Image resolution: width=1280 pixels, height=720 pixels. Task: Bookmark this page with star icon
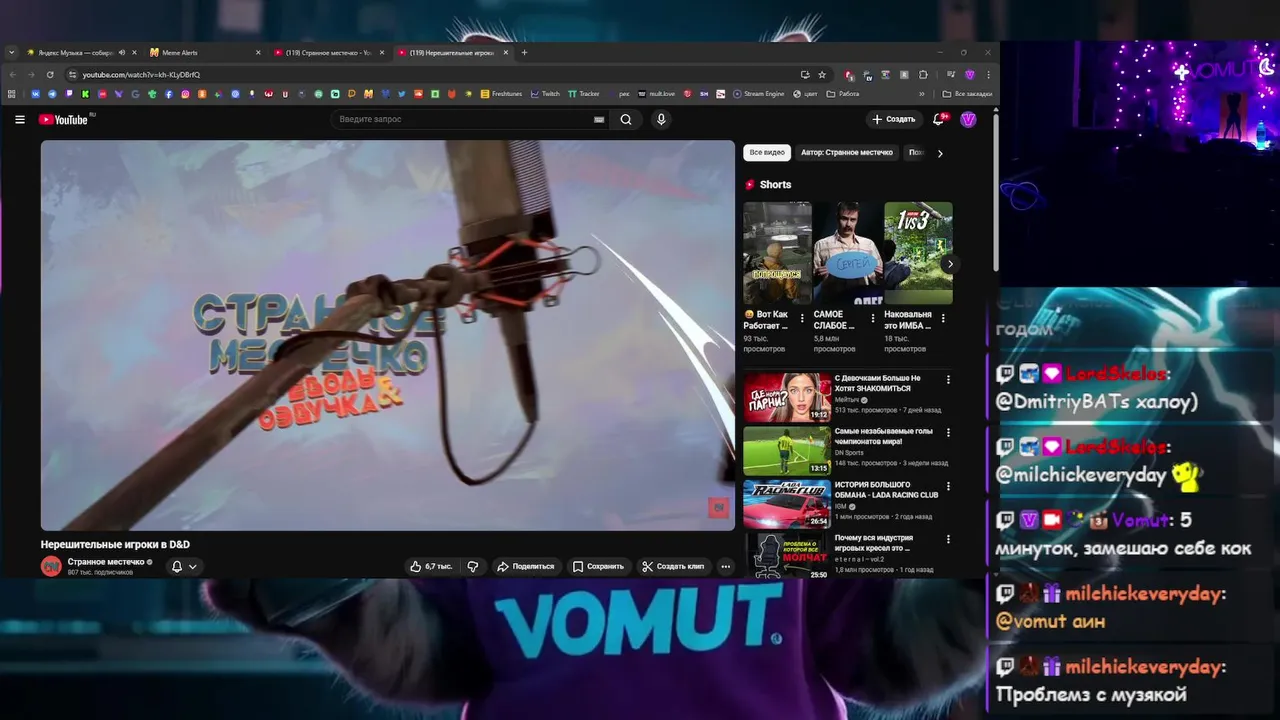[x=822, y=74]
